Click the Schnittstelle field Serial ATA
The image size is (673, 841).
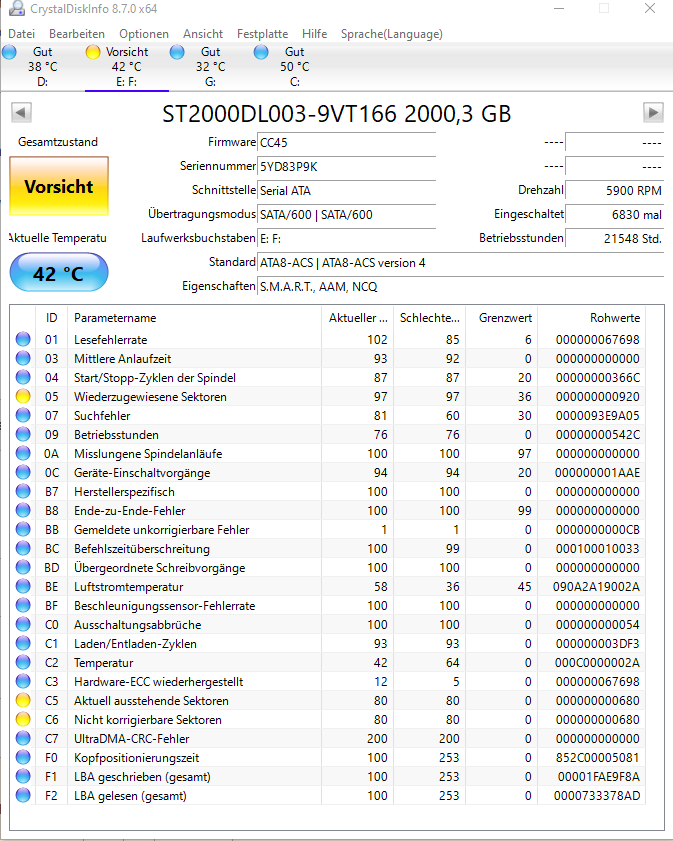tap(346, 190)
